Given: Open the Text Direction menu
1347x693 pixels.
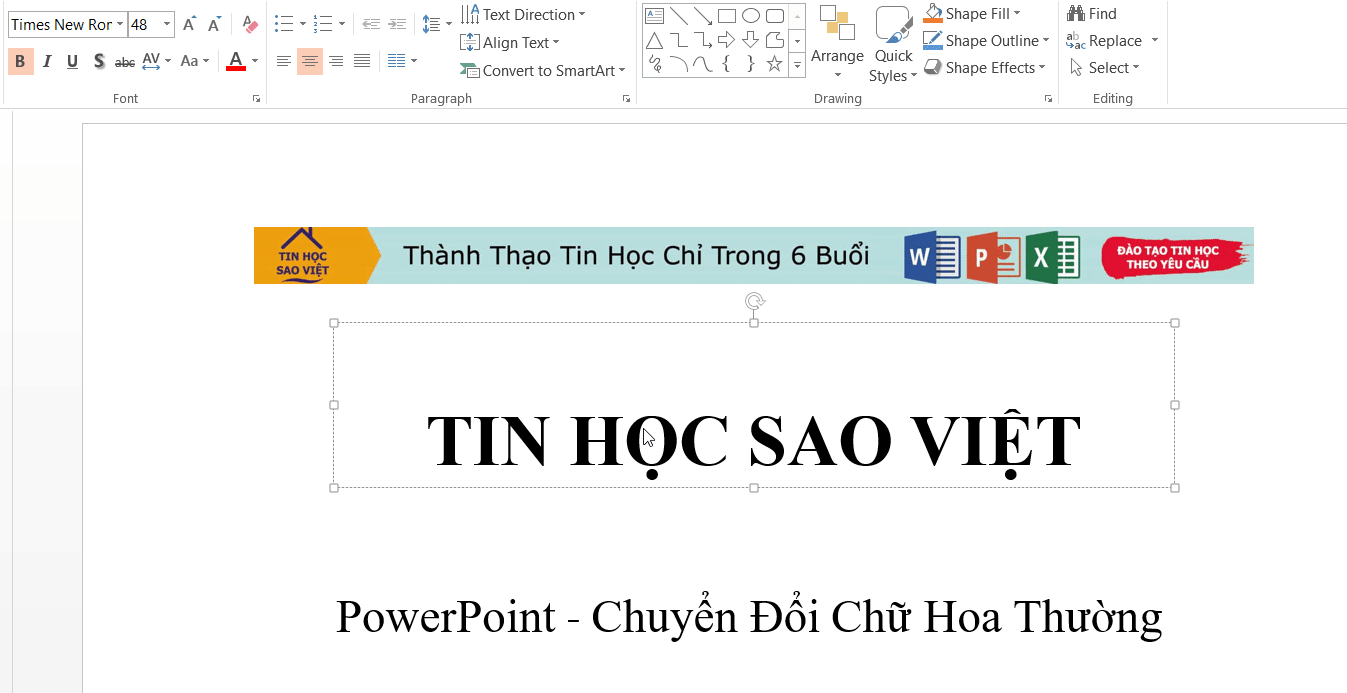Looking at the screenshot, I should click(523, 14).
